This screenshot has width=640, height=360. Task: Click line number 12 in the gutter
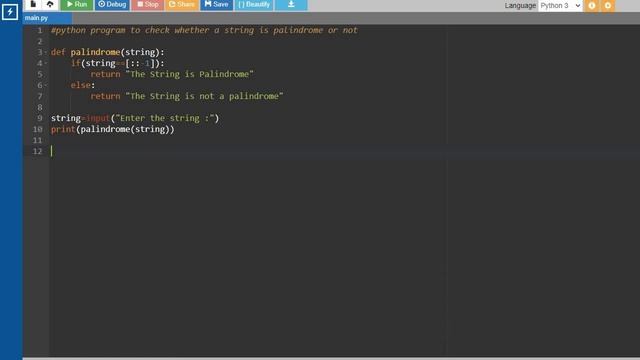pyautogui.click(x=38, y=151)
